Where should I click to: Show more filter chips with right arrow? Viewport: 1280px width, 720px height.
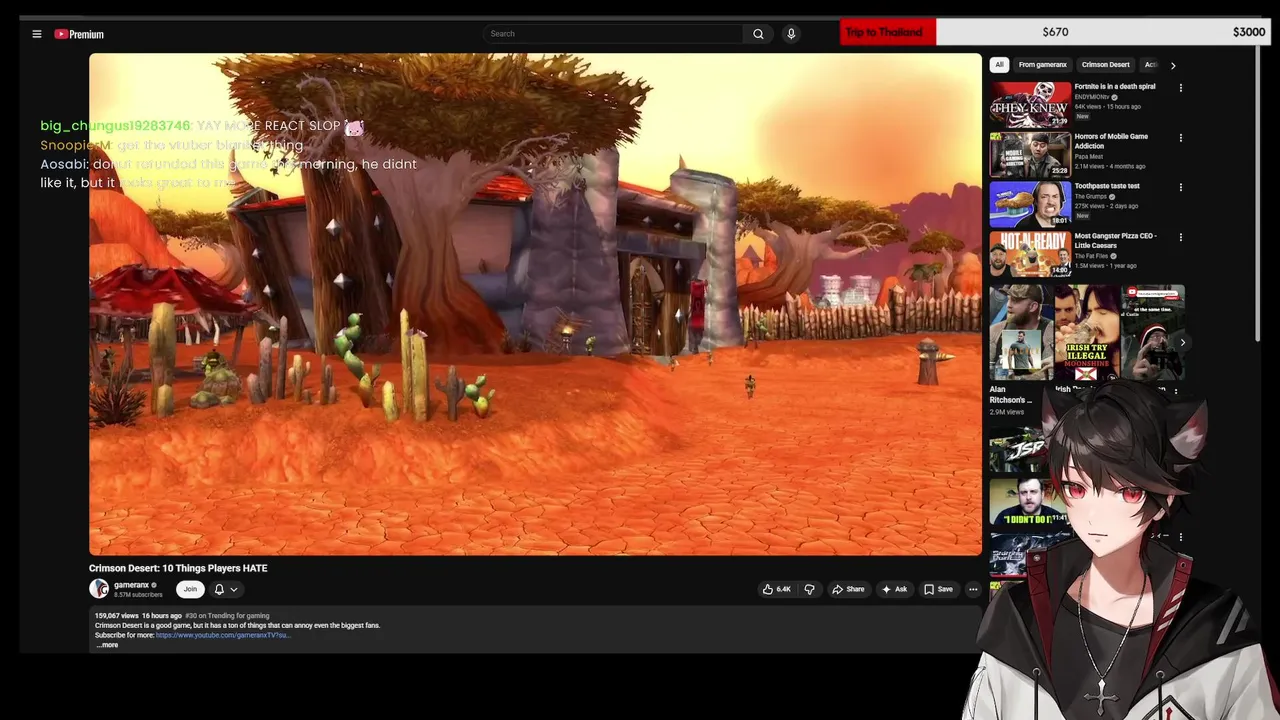tap(1173, 65)
